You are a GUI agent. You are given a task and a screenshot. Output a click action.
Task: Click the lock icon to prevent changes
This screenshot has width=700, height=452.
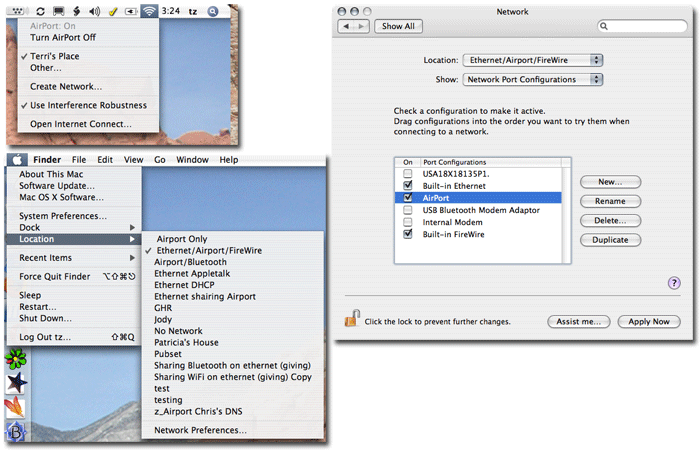point(352,319)
